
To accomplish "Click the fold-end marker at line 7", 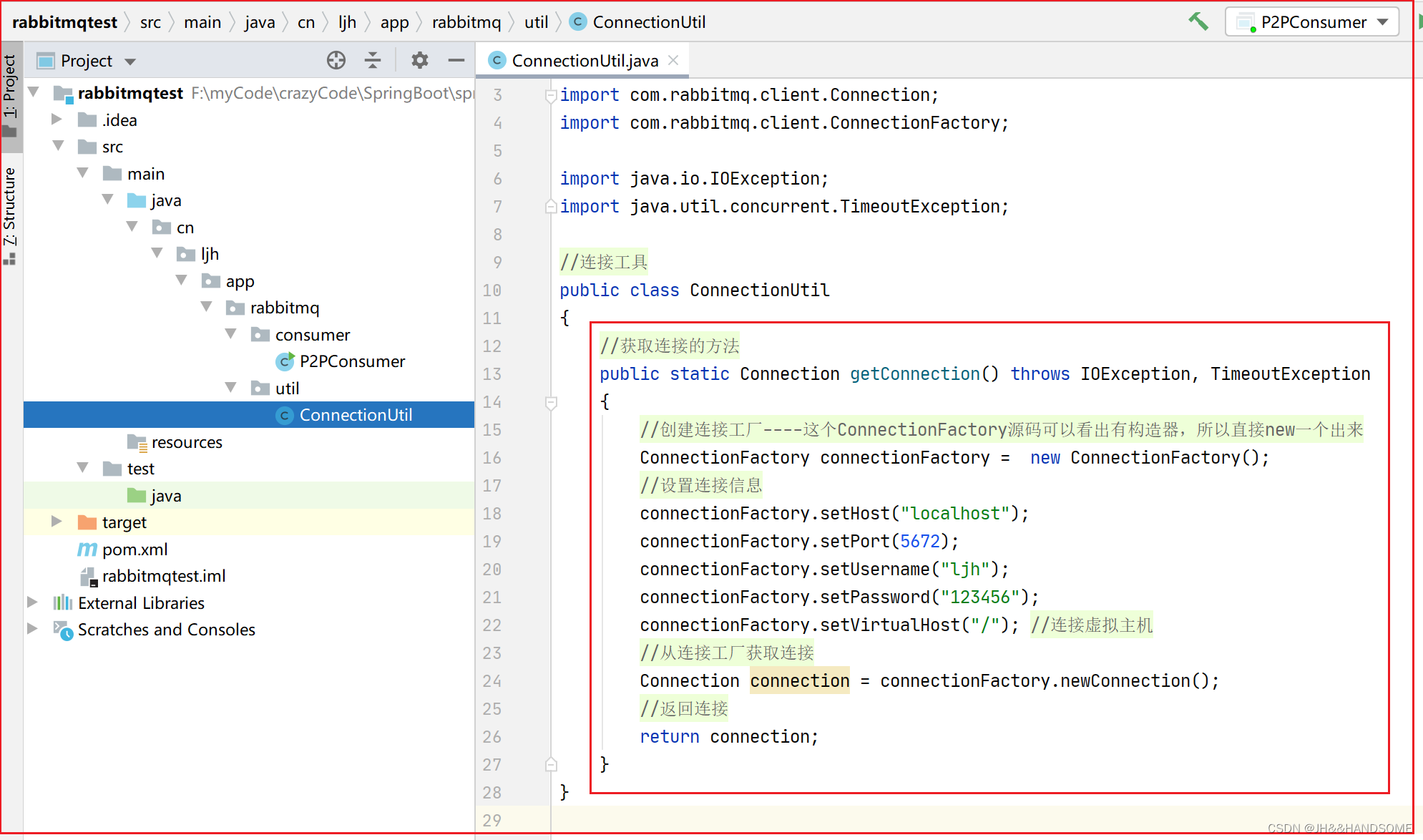I will click(551, 206).
